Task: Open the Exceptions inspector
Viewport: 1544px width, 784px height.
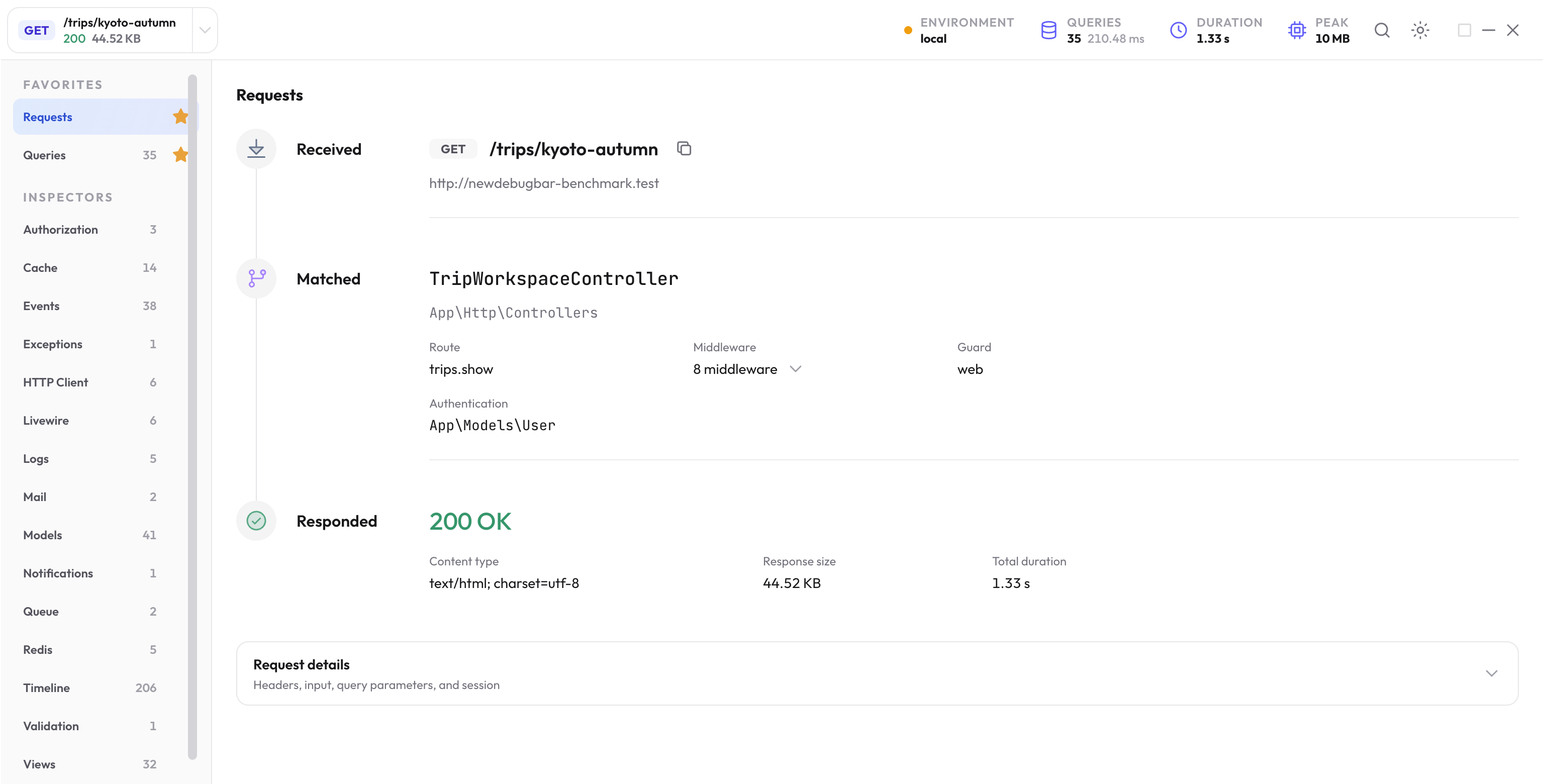Action: click(90, 344)
